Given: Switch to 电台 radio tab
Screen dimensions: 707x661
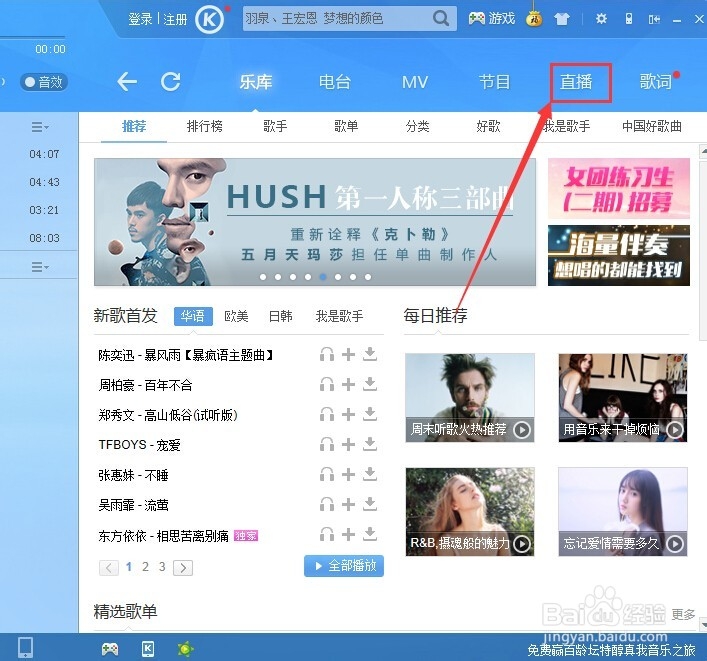Looking at the screenshot, I should pyautogui.click(x=335, y=82).
